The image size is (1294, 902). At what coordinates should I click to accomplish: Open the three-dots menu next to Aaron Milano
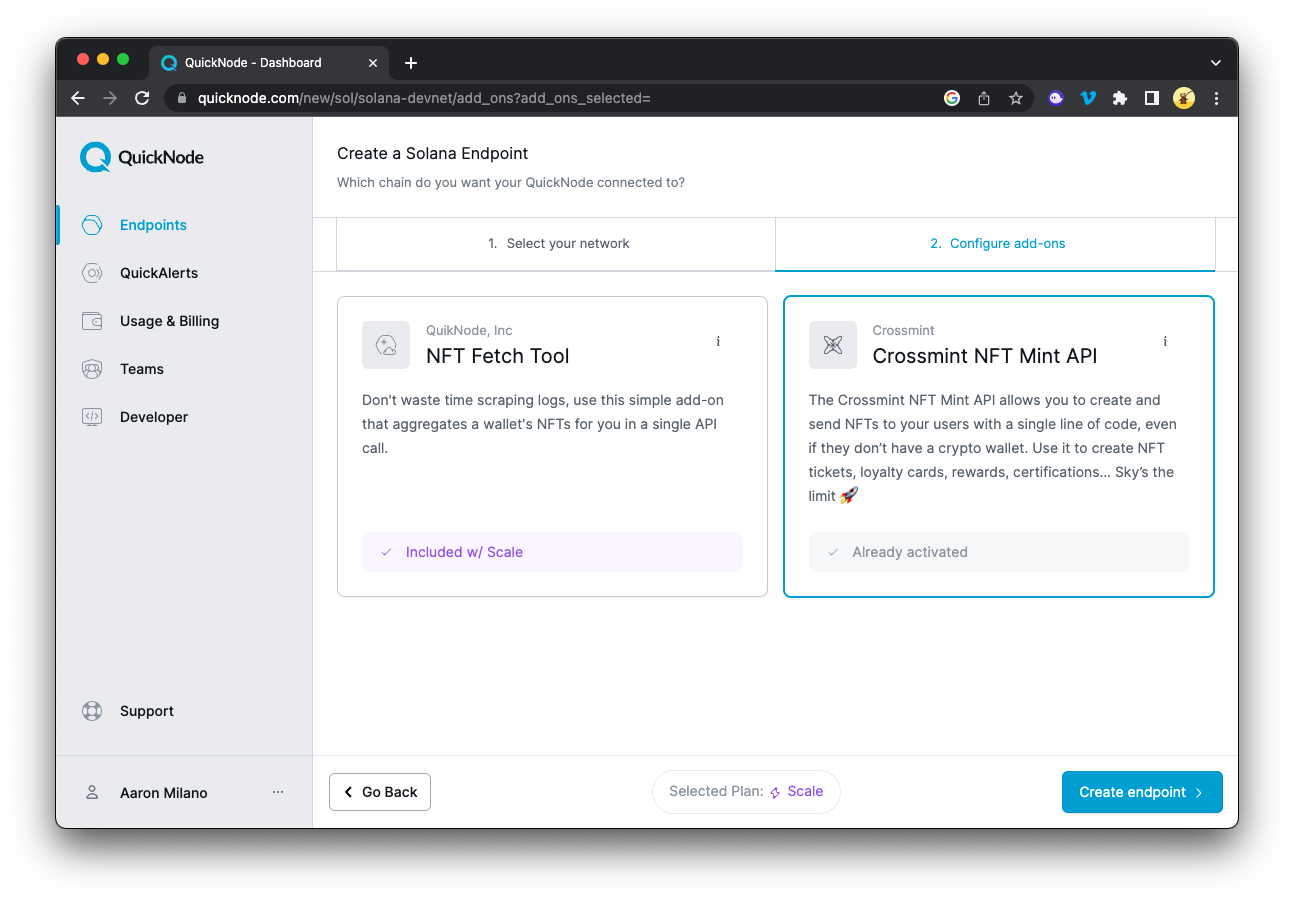pos(278,792)
